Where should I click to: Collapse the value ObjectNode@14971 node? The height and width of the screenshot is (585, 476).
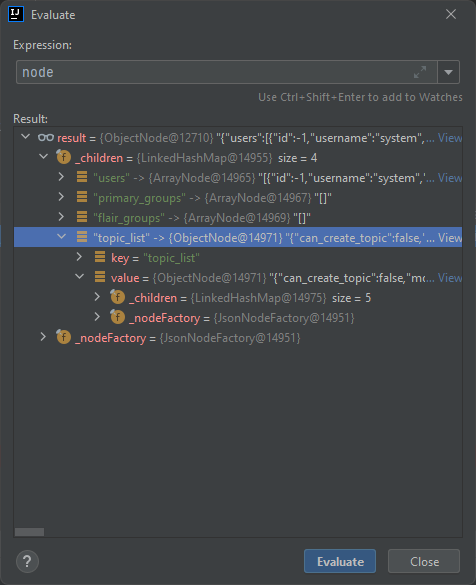tap(79, 277)
